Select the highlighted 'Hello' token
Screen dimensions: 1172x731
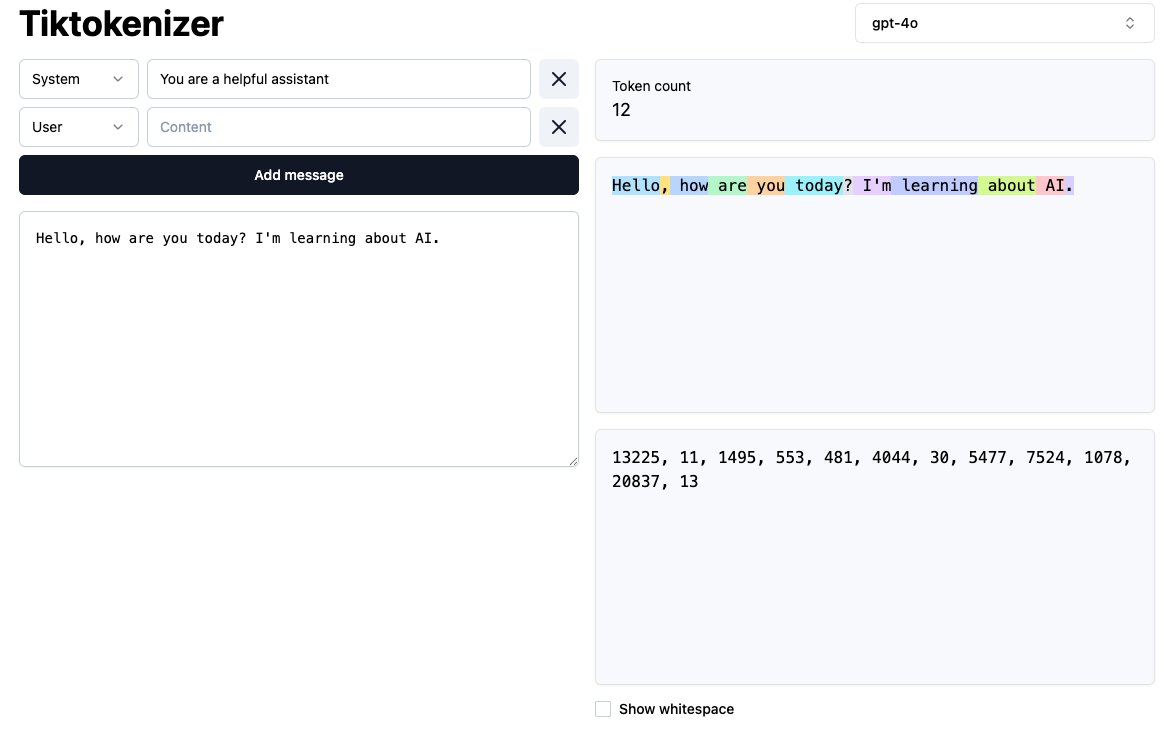636,186
